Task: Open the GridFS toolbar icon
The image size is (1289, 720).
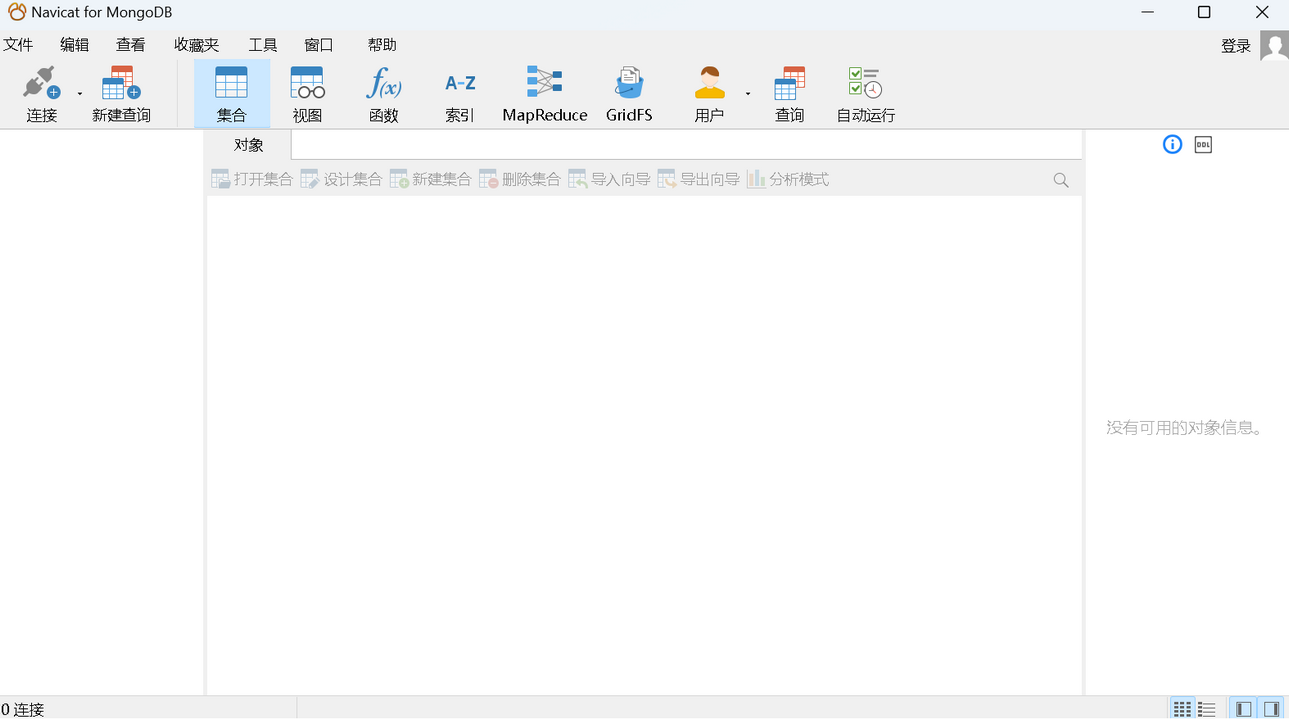Action: (628, 92)
